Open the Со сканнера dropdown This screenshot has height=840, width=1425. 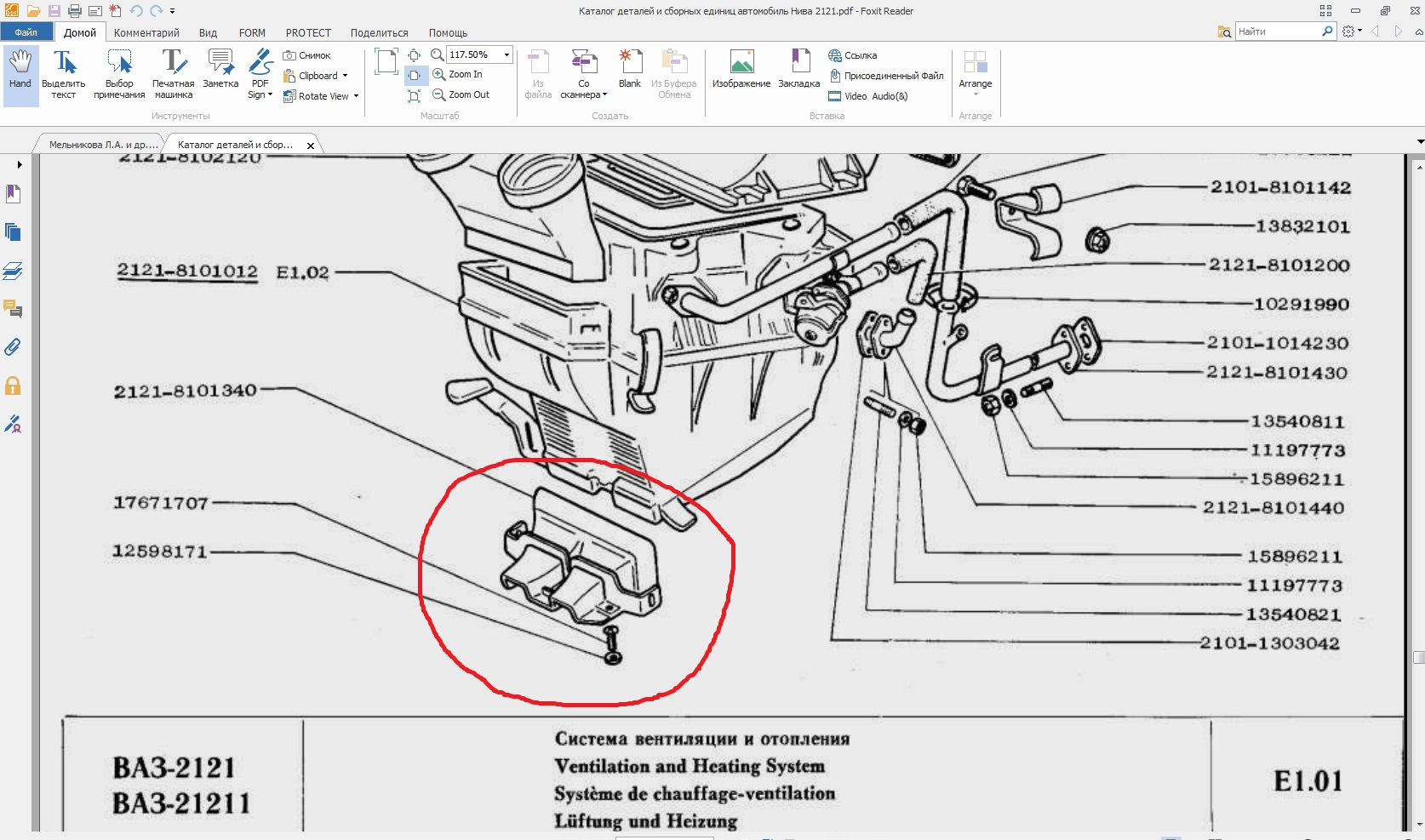click(583, 75)
